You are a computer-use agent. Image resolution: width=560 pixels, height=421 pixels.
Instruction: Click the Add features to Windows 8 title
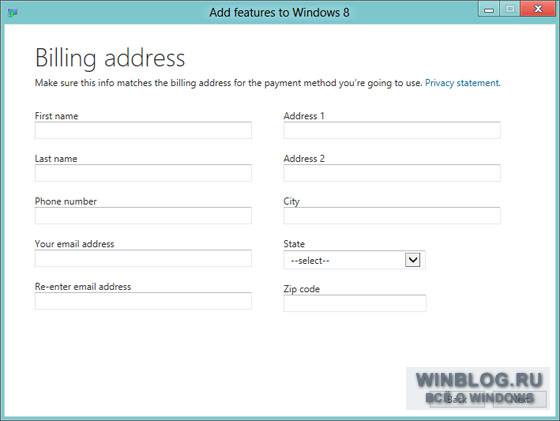(x=279, y=12)
